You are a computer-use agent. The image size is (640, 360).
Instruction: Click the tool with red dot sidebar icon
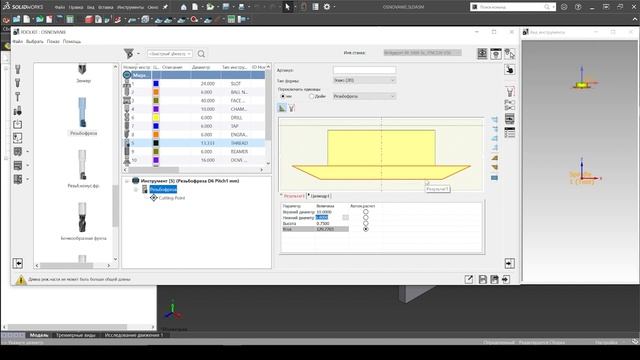pyautogui.click(x=18, y=110)
